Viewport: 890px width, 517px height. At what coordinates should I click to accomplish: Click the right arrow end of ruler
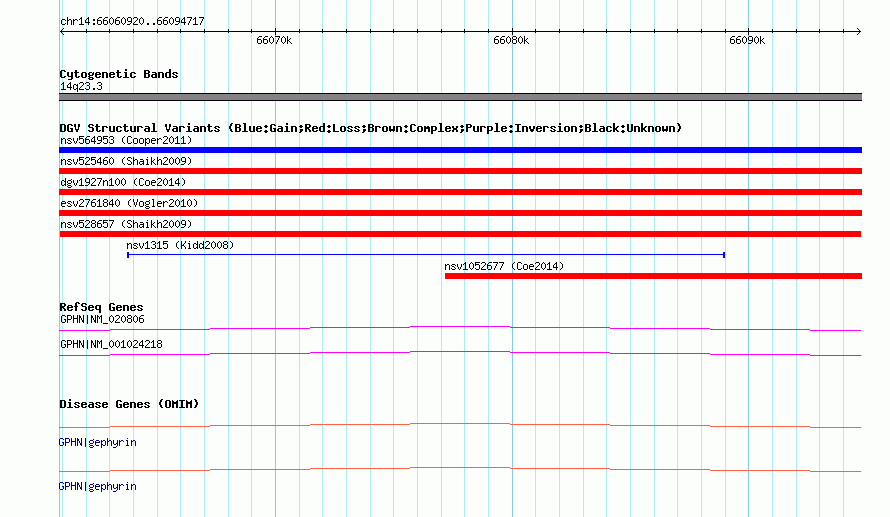[x=859, y=31]
